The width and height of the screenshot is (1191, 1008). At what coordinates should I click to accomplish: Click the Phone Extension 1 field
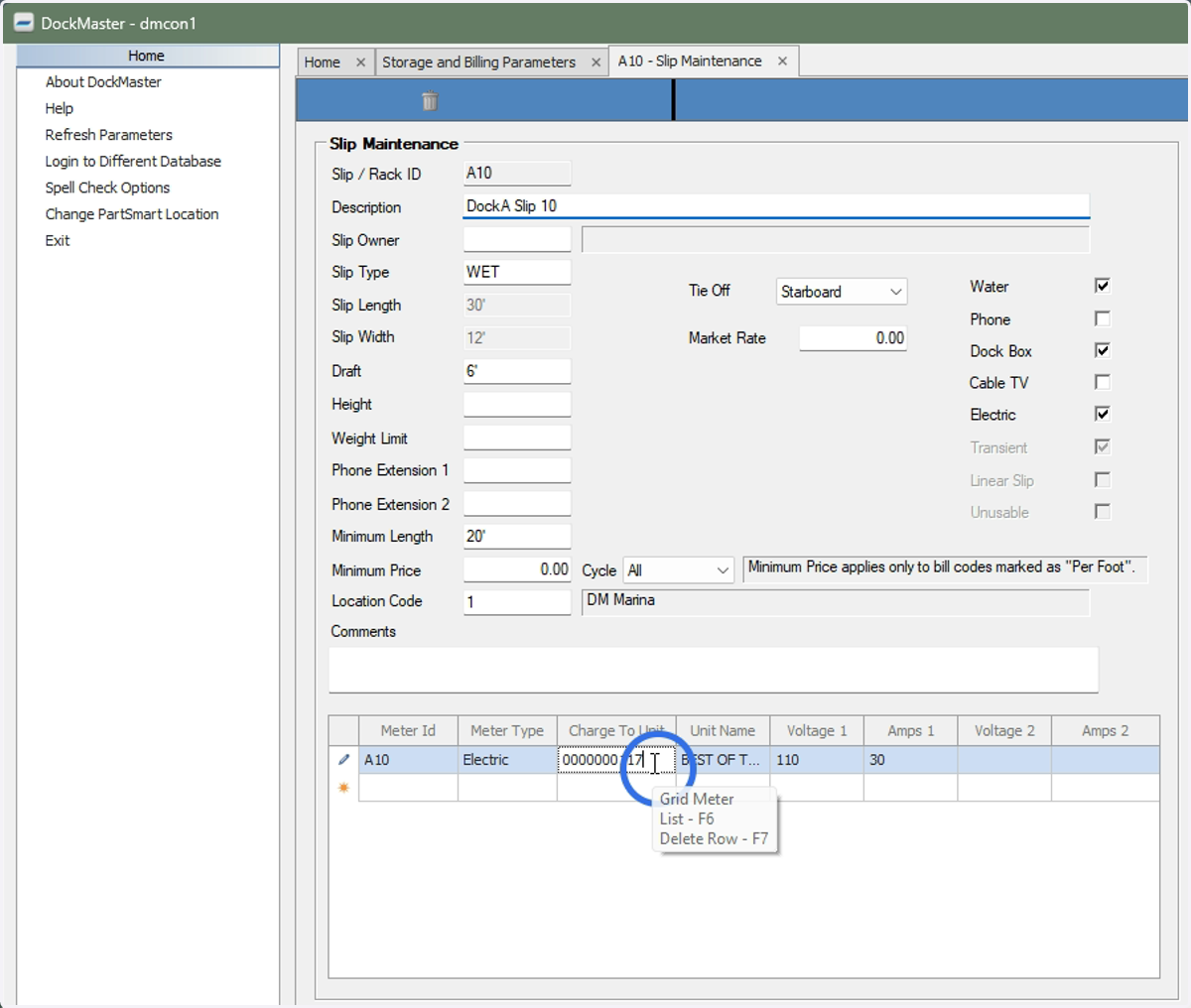click(x=517, y=470)
